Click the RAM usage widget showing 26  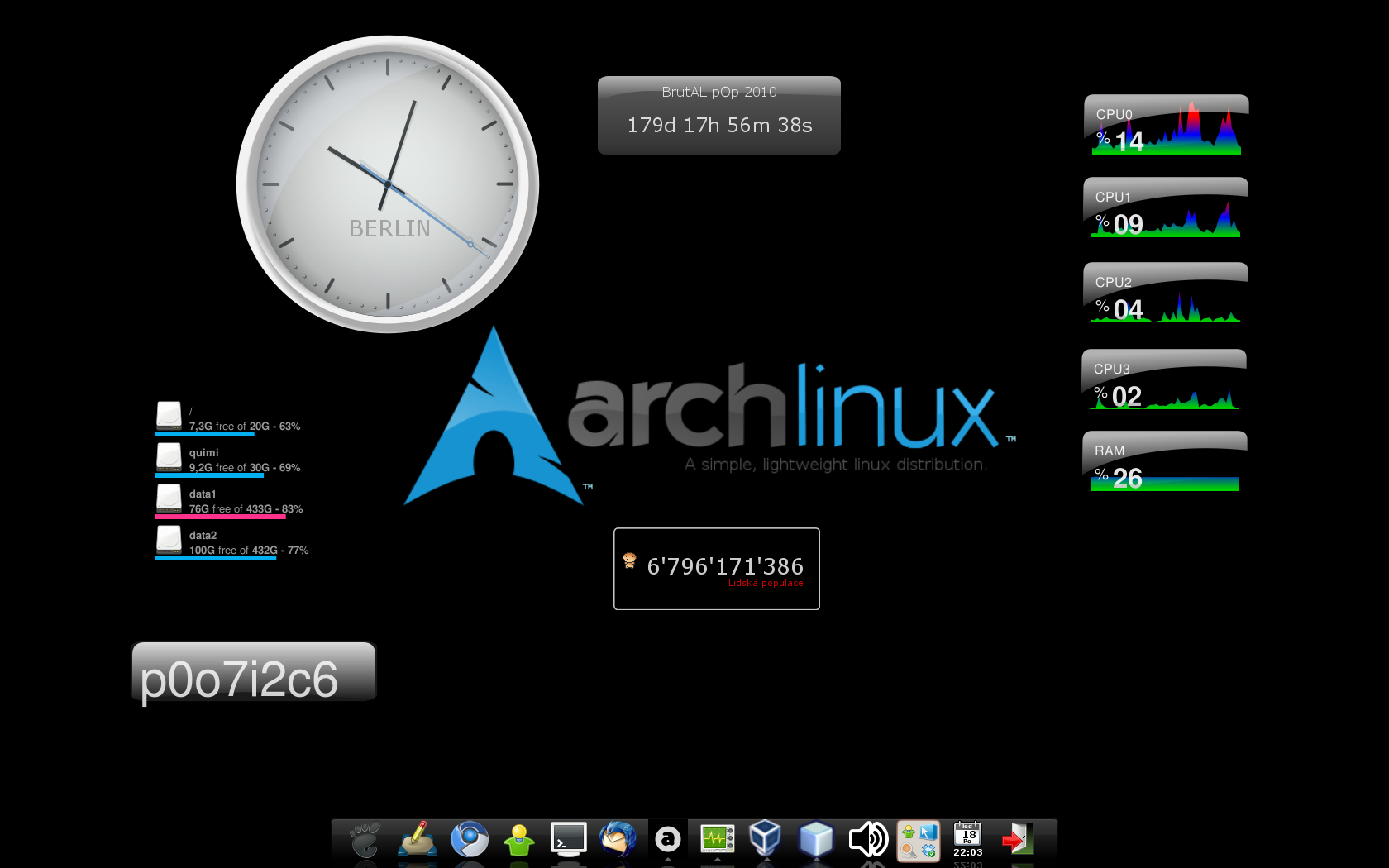1165,461
